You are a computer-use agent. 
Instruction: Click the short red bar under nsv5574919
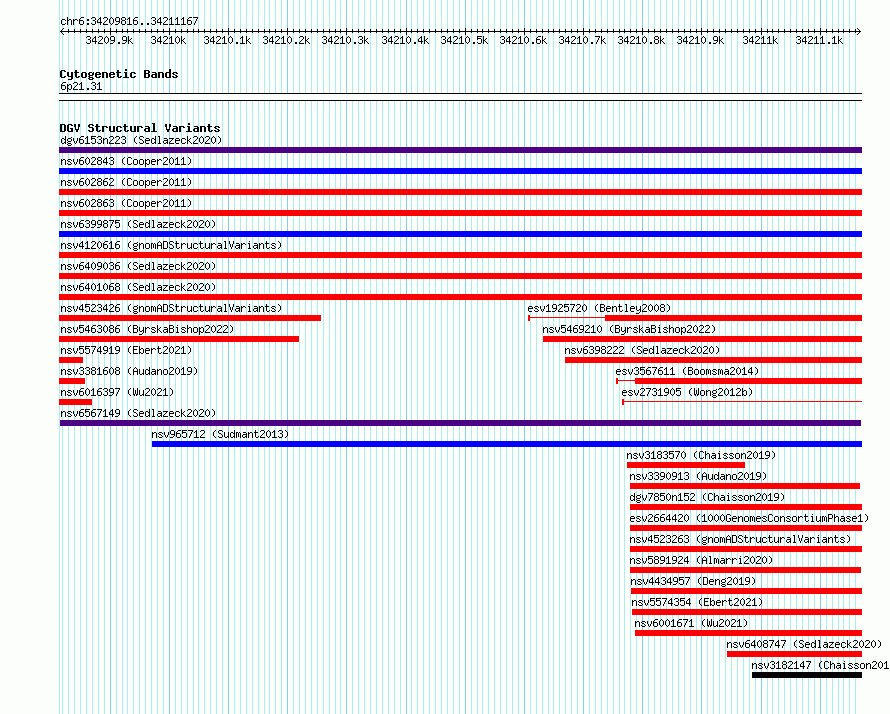tap(71, 360)
